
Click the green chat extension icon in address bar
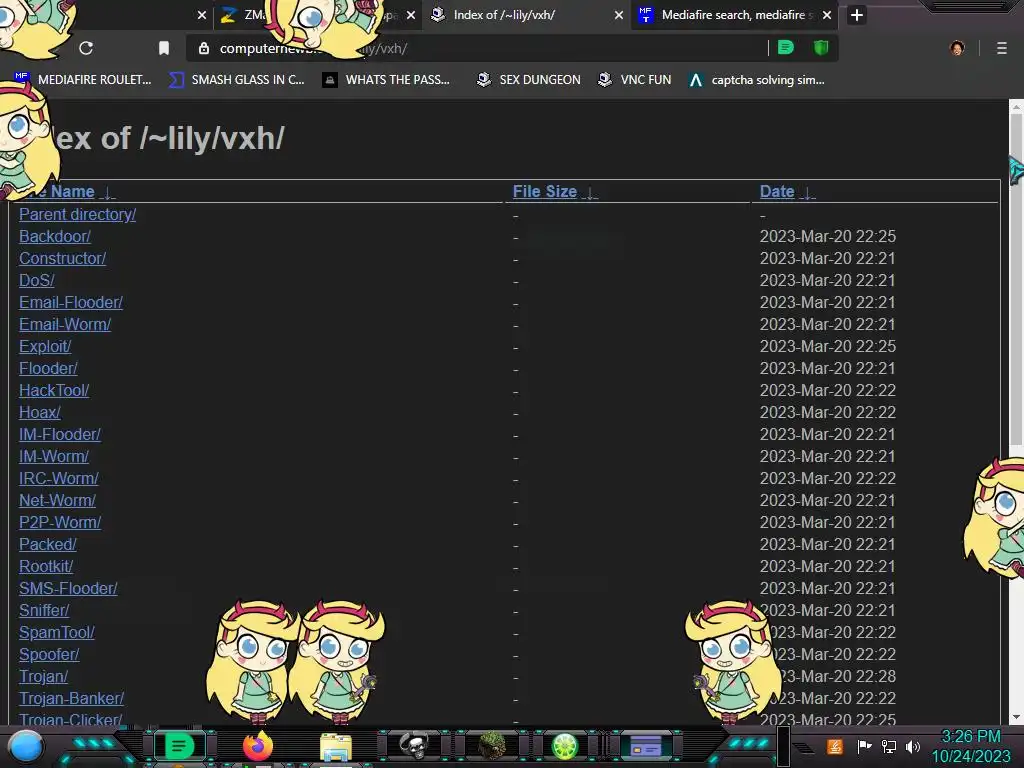coord(786,48)
